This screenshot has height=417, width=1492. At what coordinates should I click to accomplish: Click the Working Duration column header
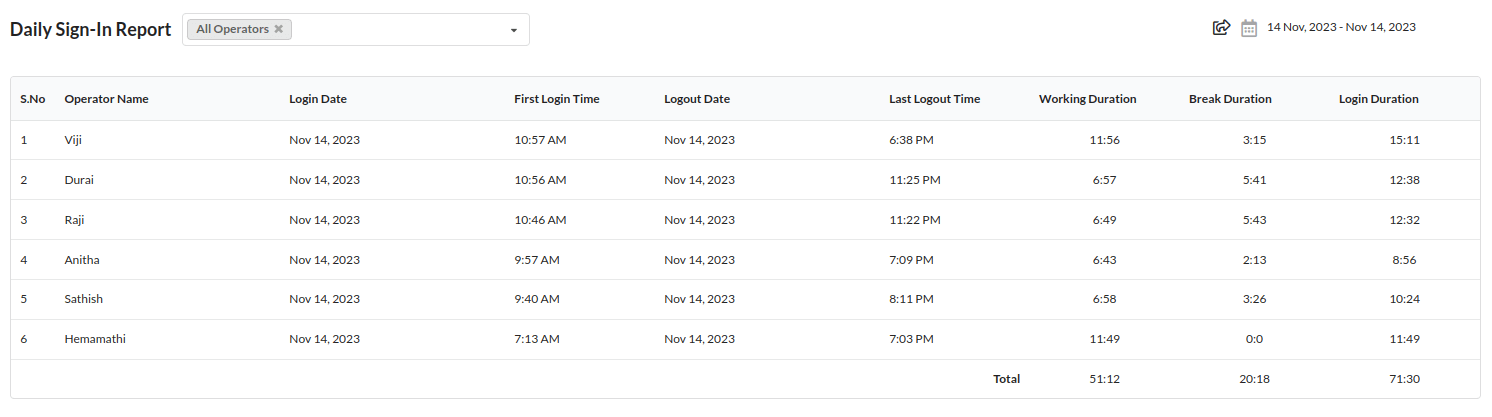pos(1087,99)
